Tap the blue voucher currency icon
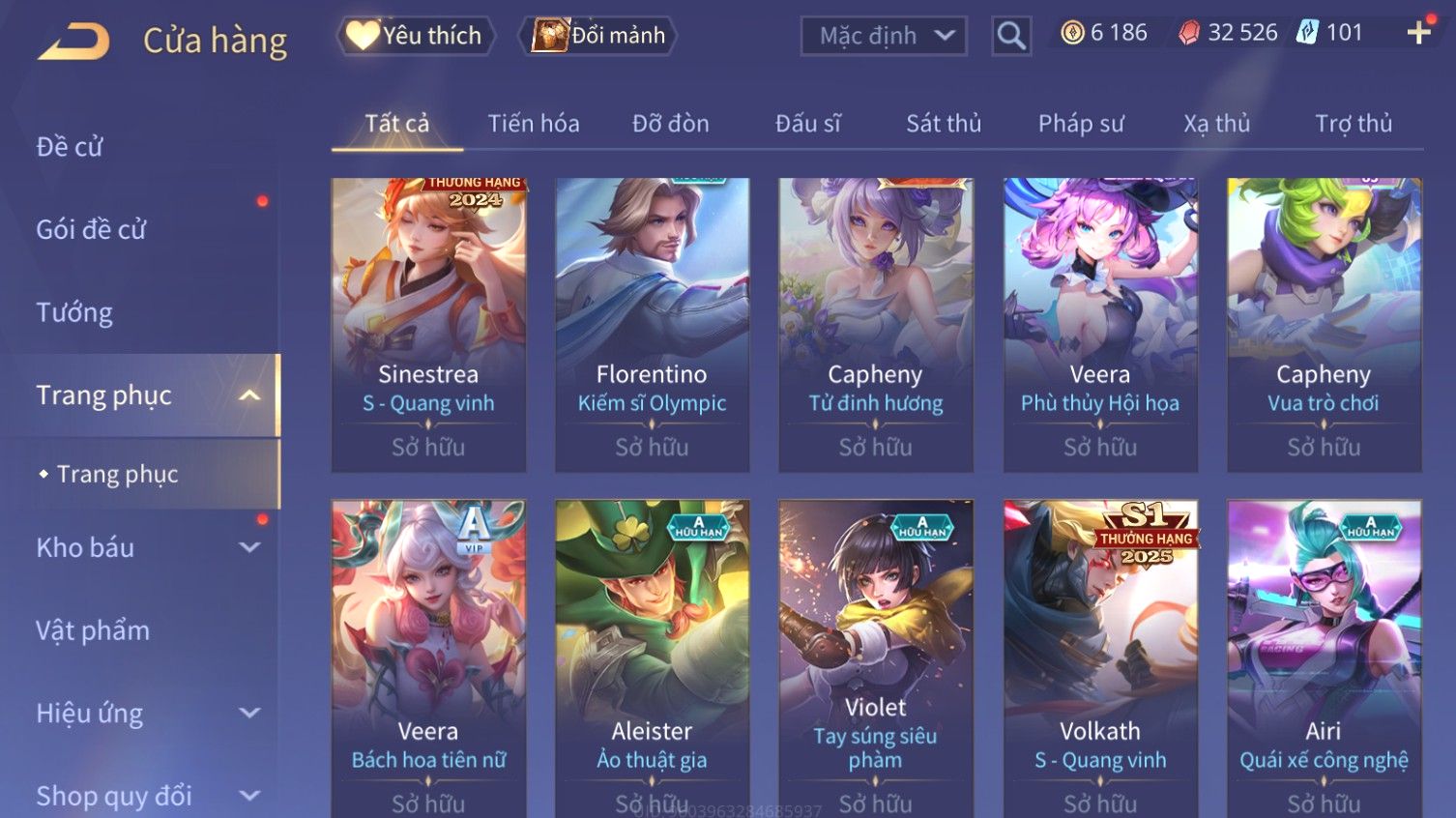 coord(1307,33)
